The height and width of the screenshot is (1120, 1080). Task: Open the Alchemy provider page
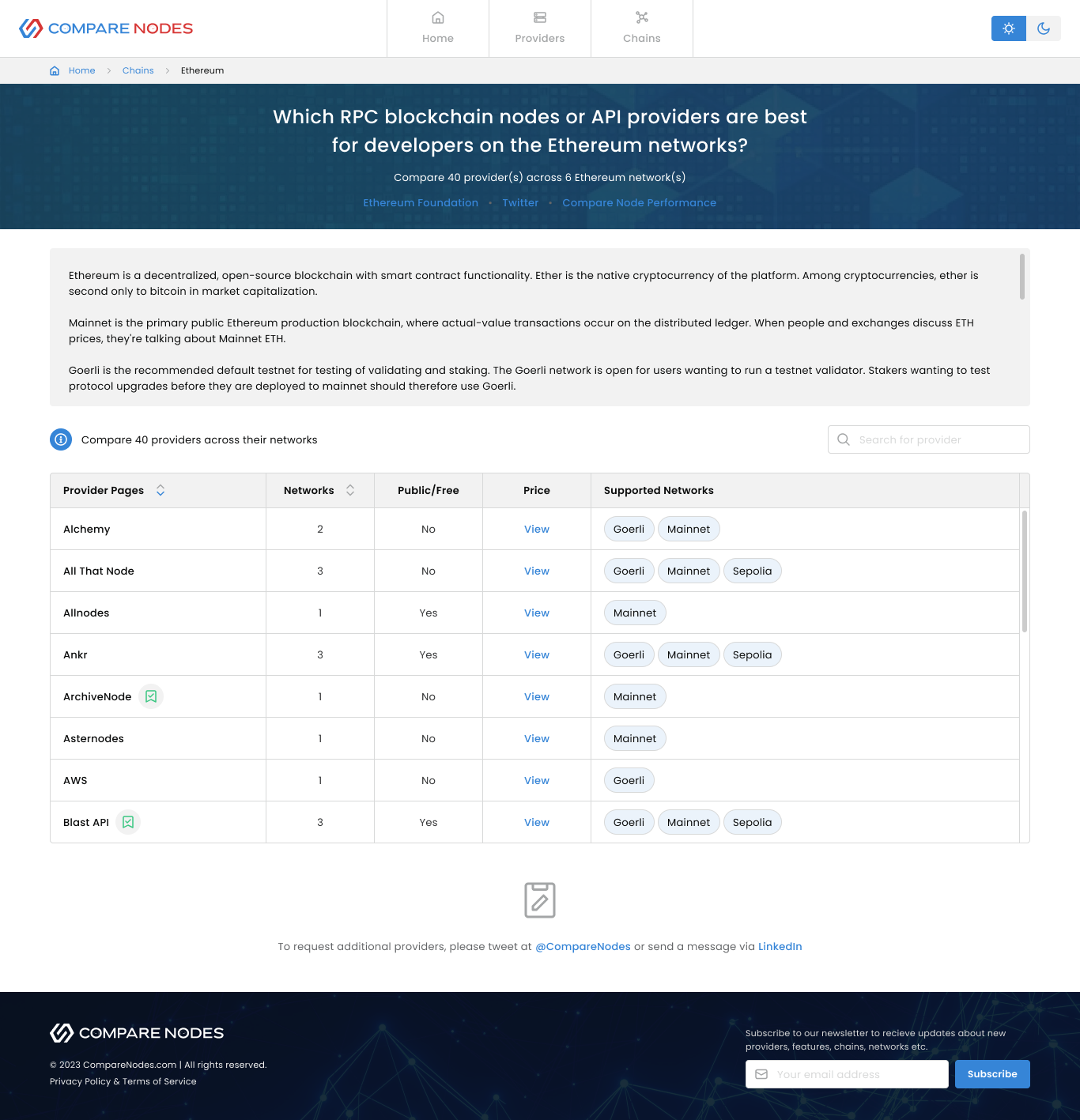(x=87, y=529)
